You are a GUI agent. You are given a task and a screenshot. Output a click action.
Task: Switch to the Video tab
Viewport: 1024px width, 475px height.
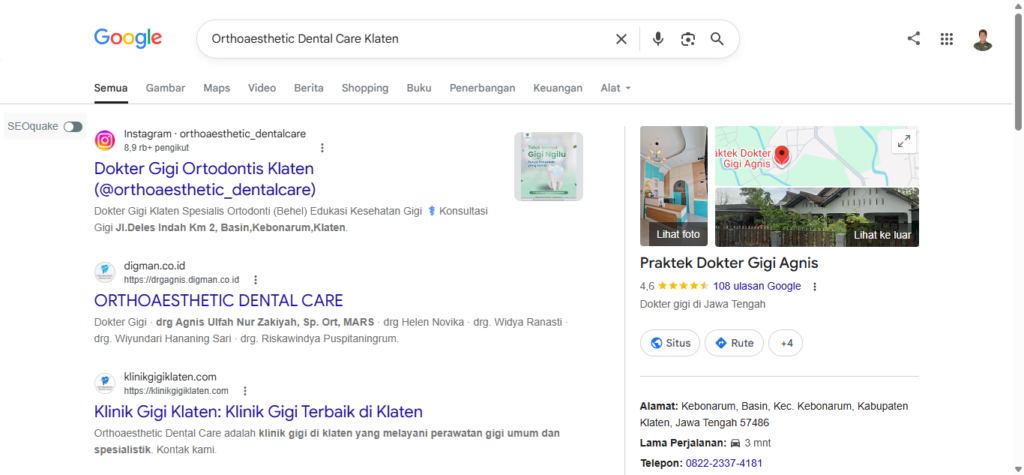coord(262,88)
